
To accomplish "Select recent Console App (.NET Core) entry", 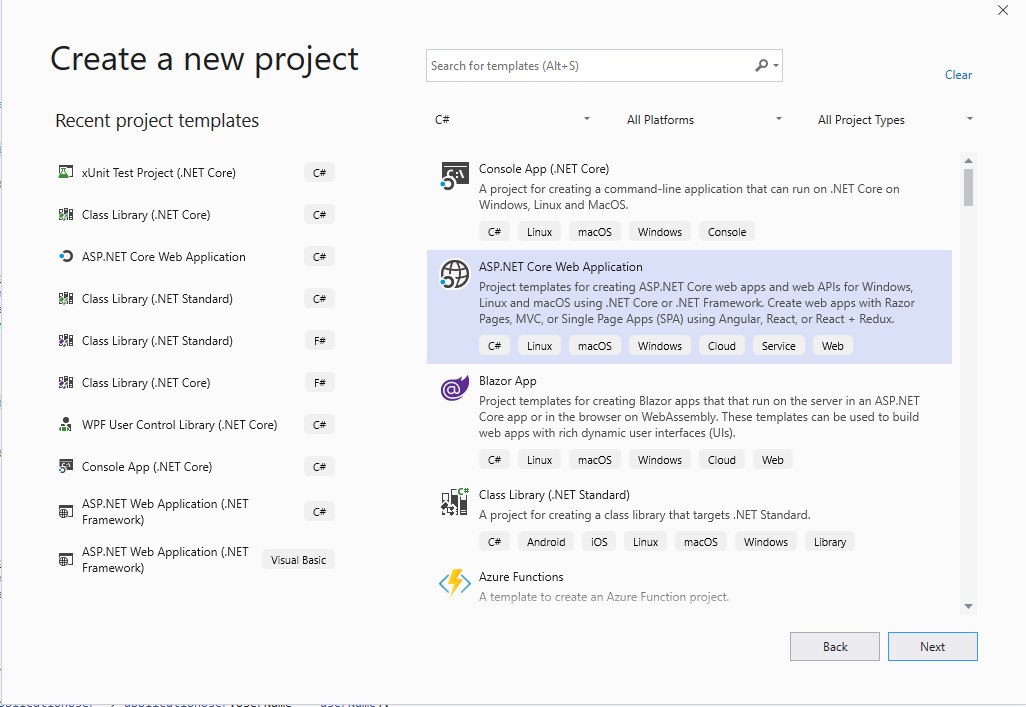I will coord(195,466).
